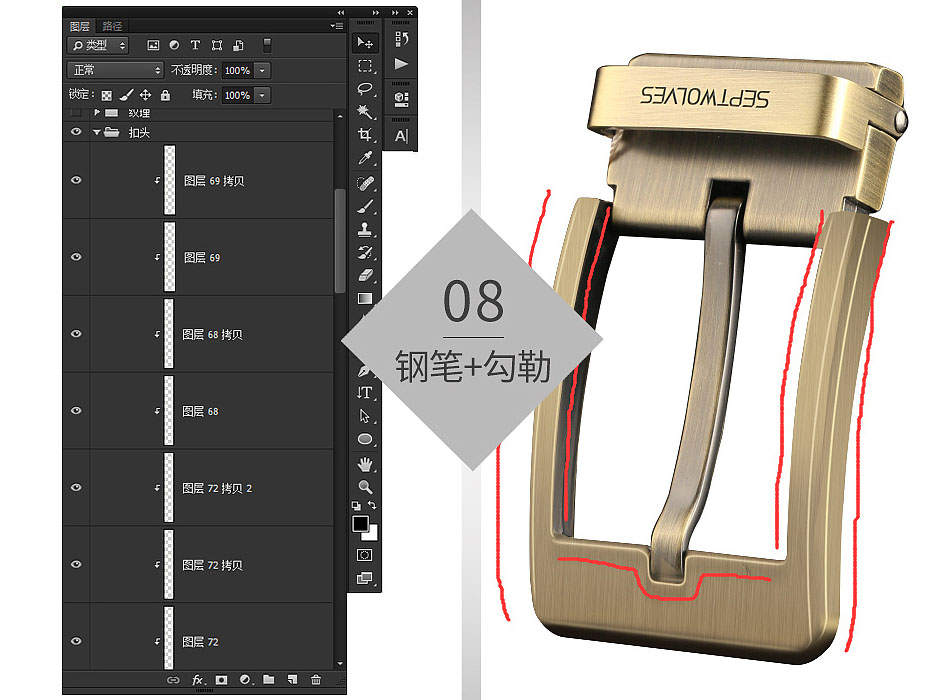Select the Healing Brush tool
This screenshot has height=700, width=948.
pyautogui.click(x=365, y=183)
